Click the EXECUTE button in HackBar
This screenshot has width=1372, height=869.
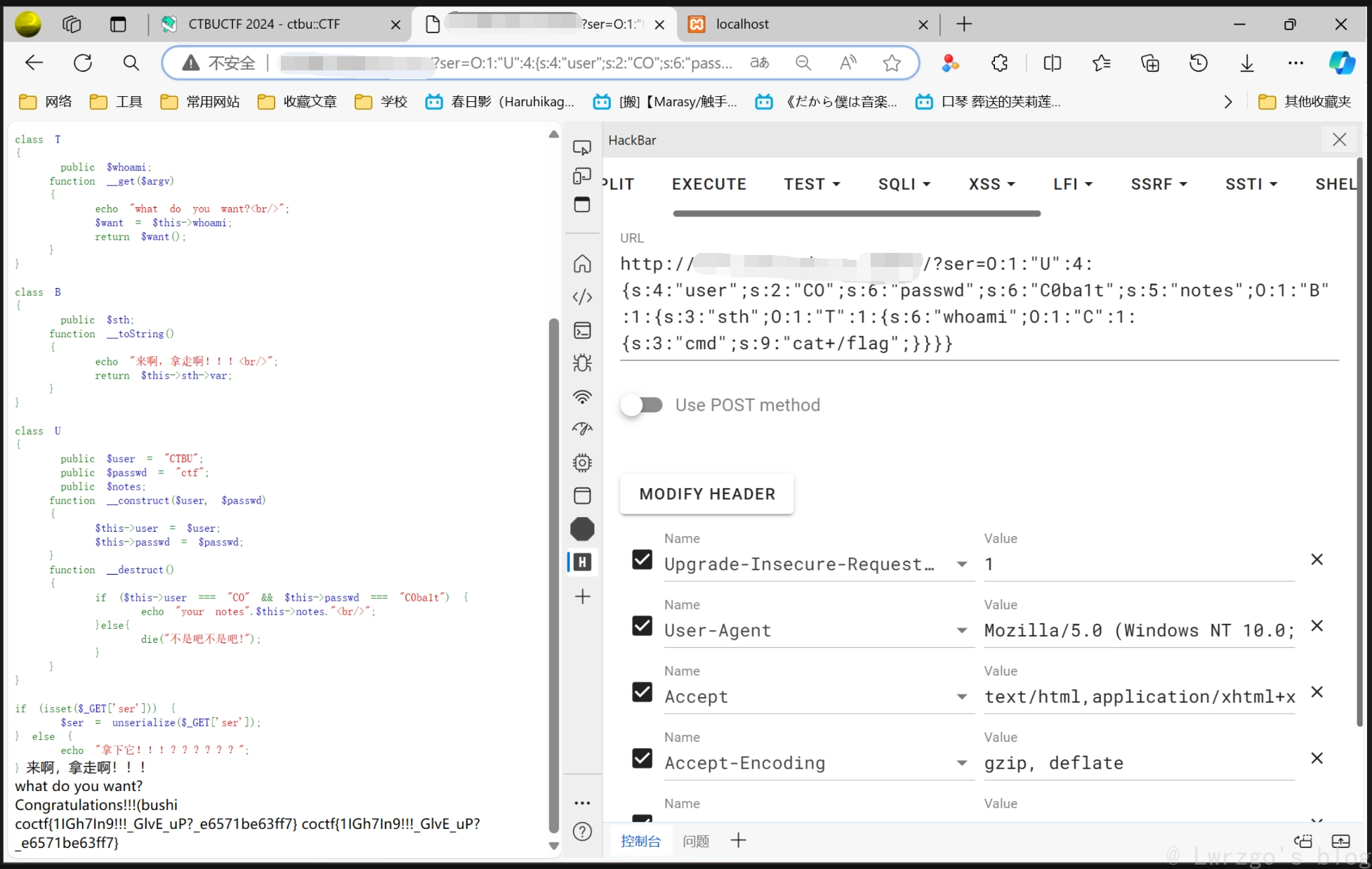tap(708, 184)
